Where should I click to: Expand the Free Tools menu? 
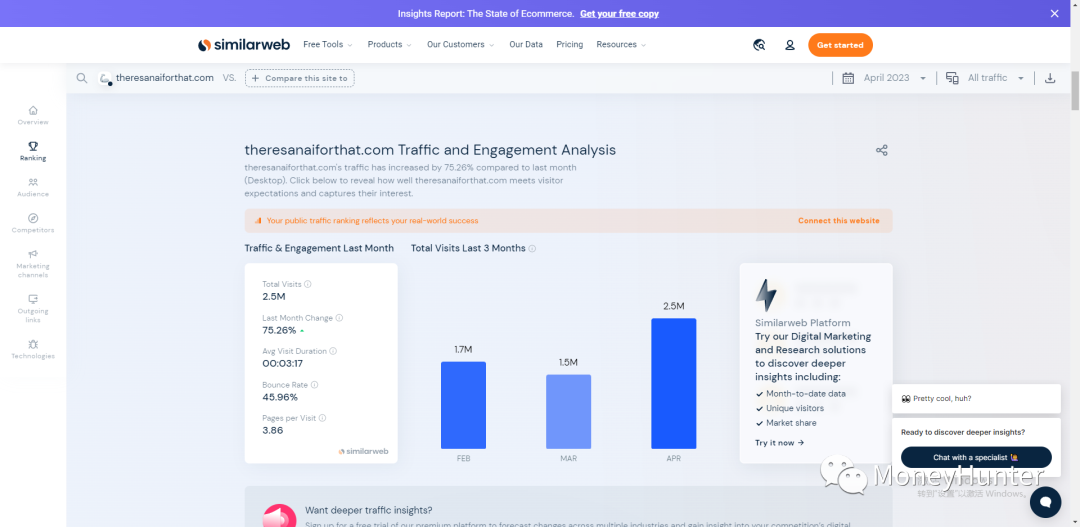[x=328, y=45]
